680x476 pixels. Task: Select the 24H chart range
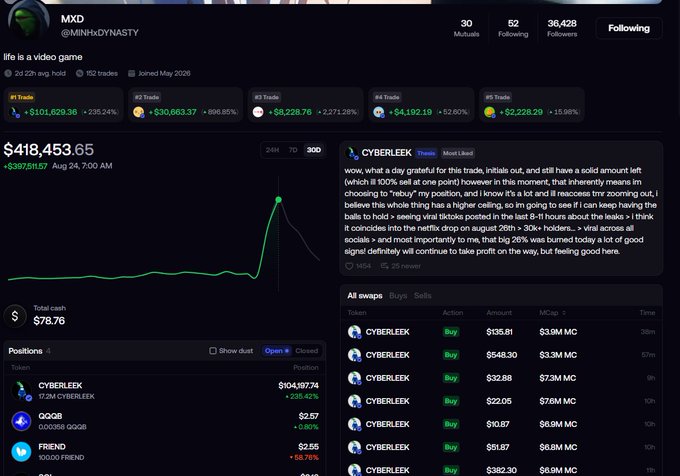pos(272,150)
